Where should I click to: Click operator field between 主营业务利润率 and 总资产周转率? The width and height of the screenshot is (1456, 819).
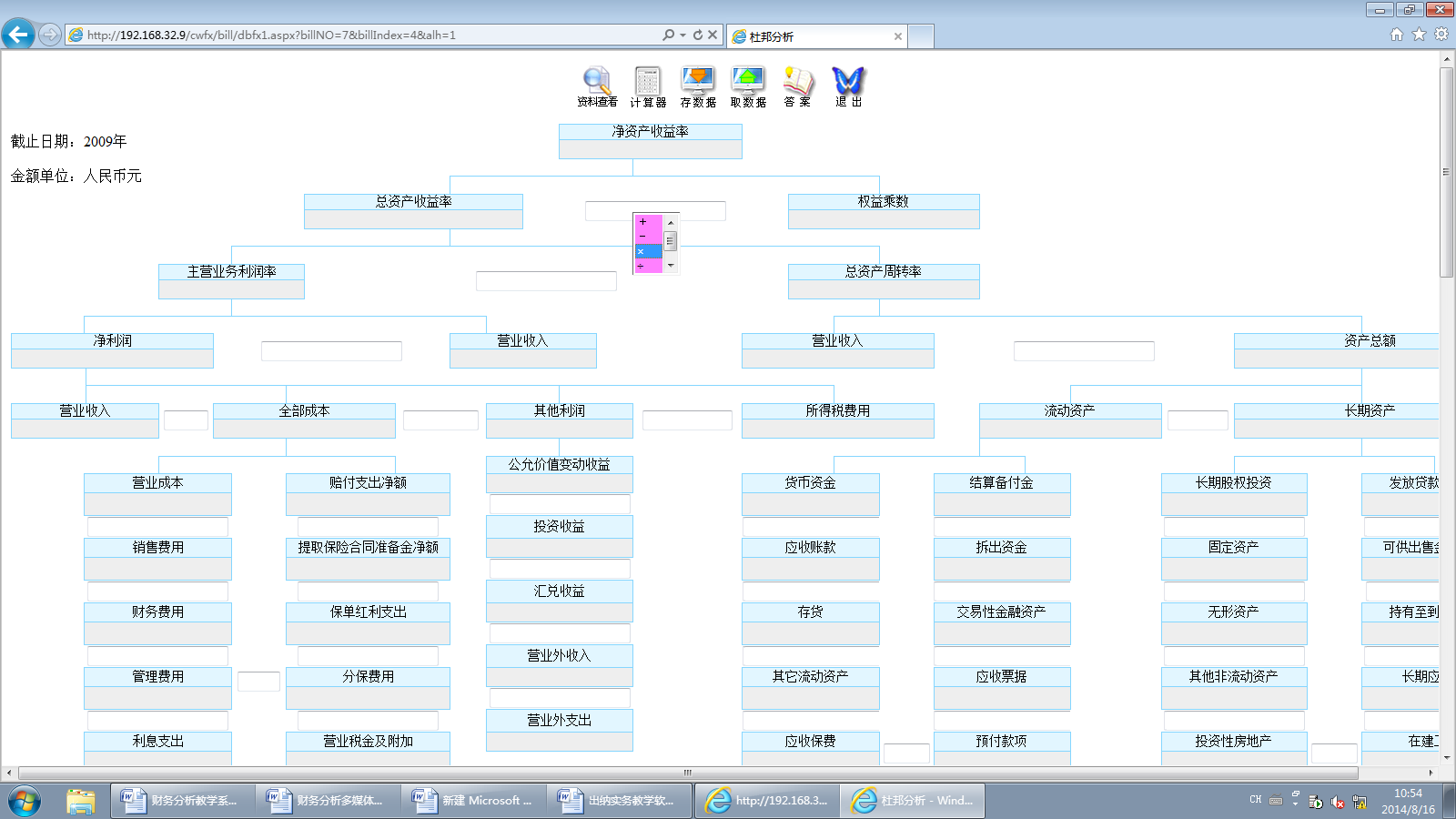click(x=546, y=281)
